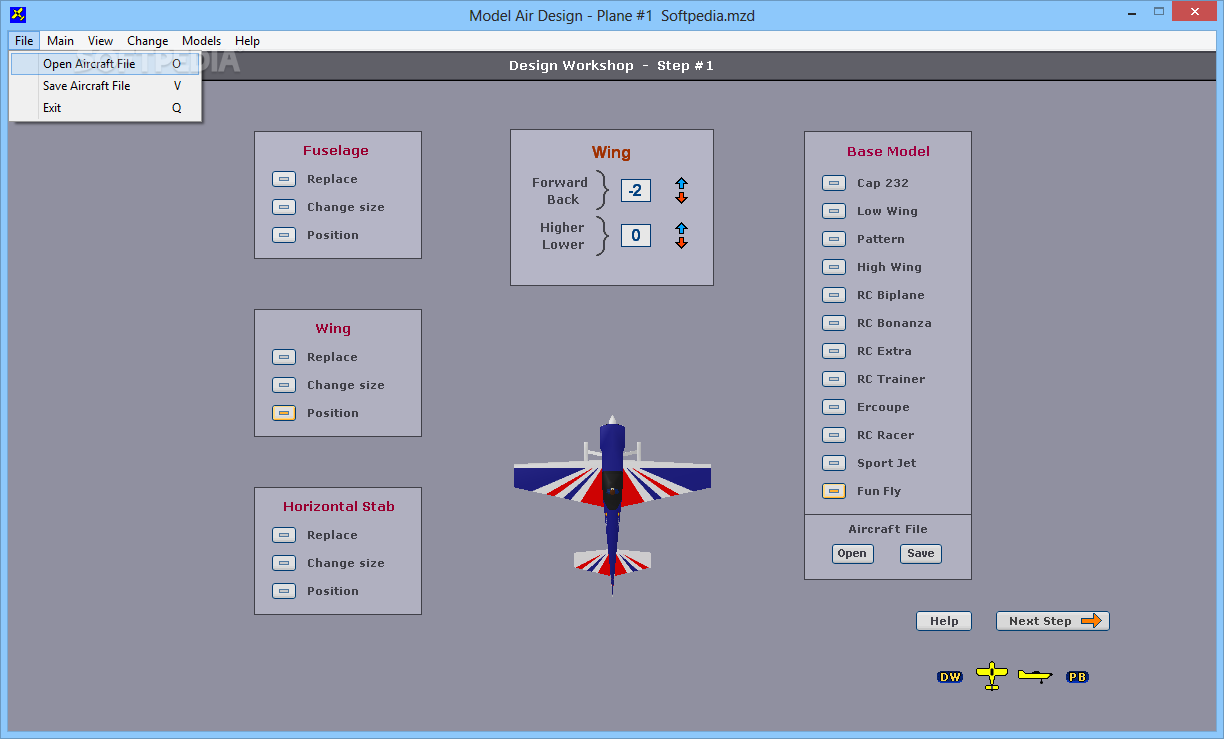Pick RC Trainer base model
Screen dimensions: 1224x739
click(x=834, y=379)
